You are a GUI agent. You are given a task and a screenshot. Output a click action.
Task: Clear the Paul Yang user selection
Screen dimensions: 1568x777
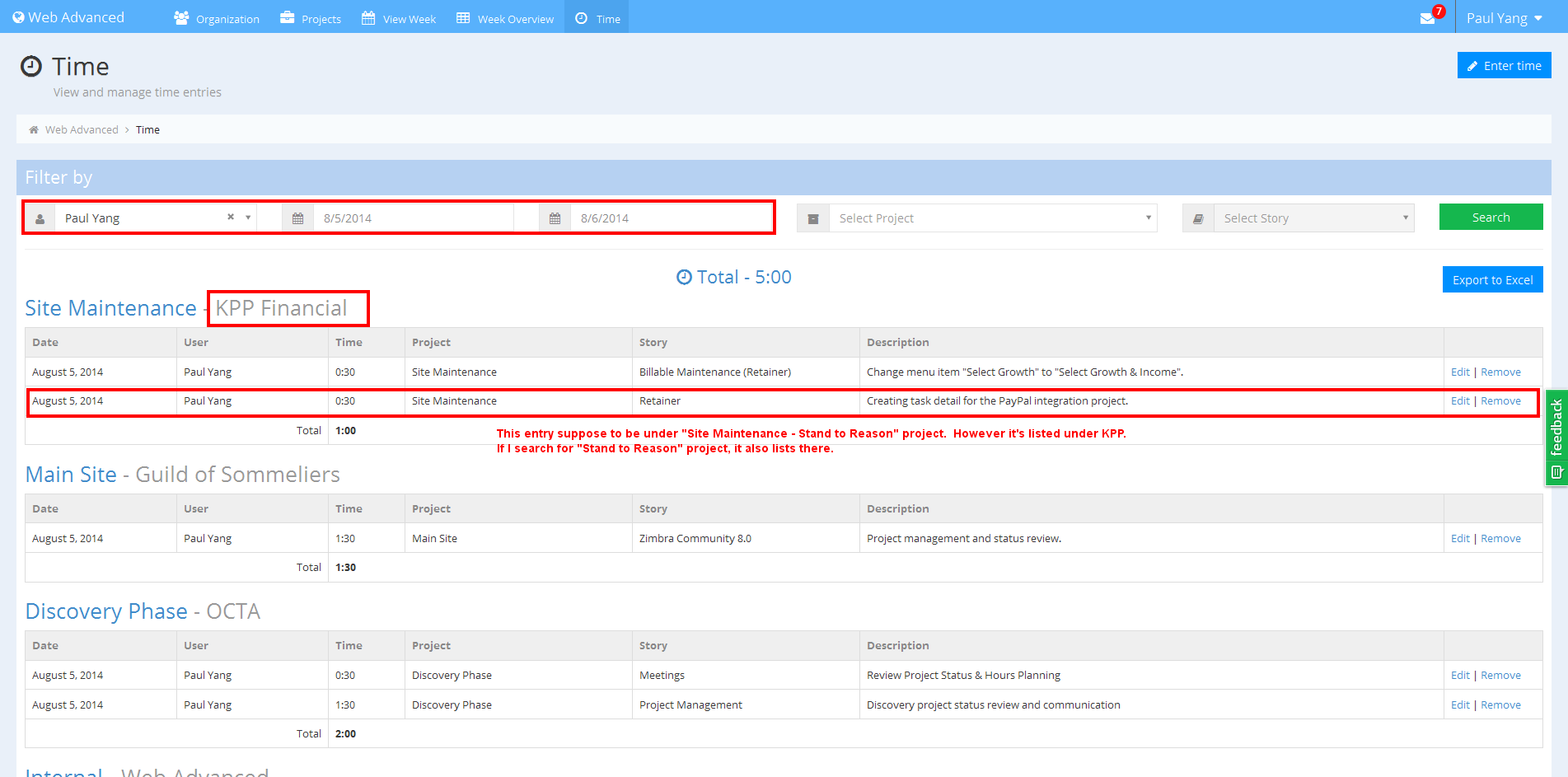tap(231, 217)
